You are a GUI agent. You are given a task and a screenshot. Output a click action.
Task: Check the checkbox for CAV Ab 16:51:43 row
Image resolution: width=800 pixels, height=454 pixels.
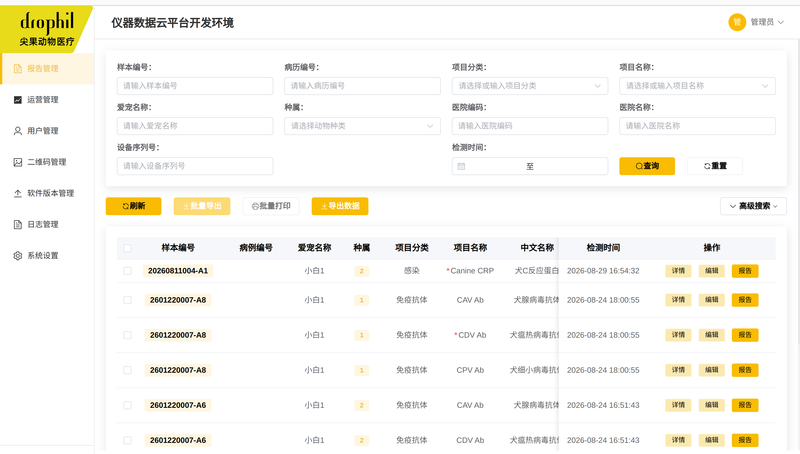(x=128, y=405)
